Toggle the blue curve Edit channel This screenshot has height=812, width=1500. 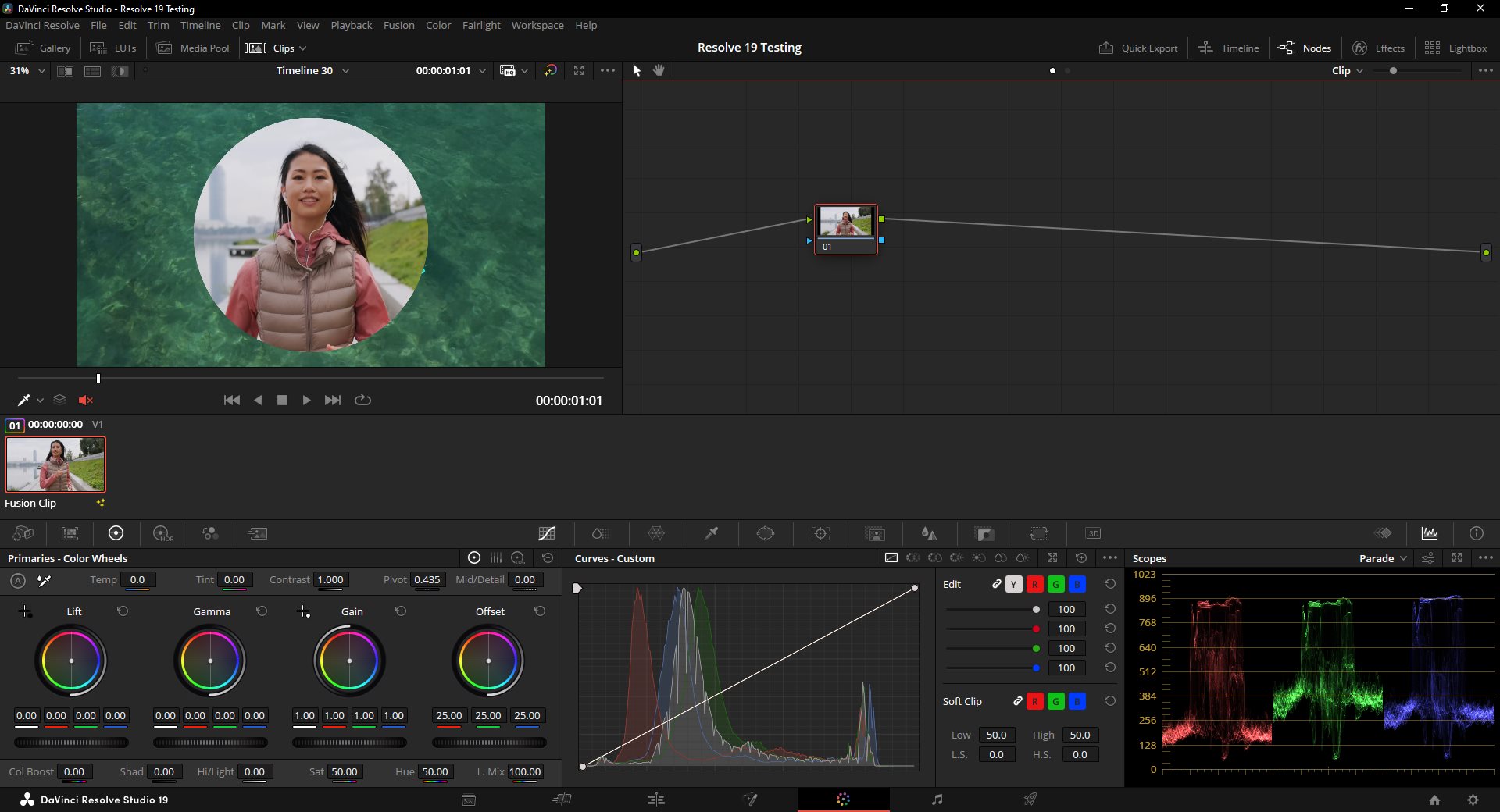click(1077, 584)
